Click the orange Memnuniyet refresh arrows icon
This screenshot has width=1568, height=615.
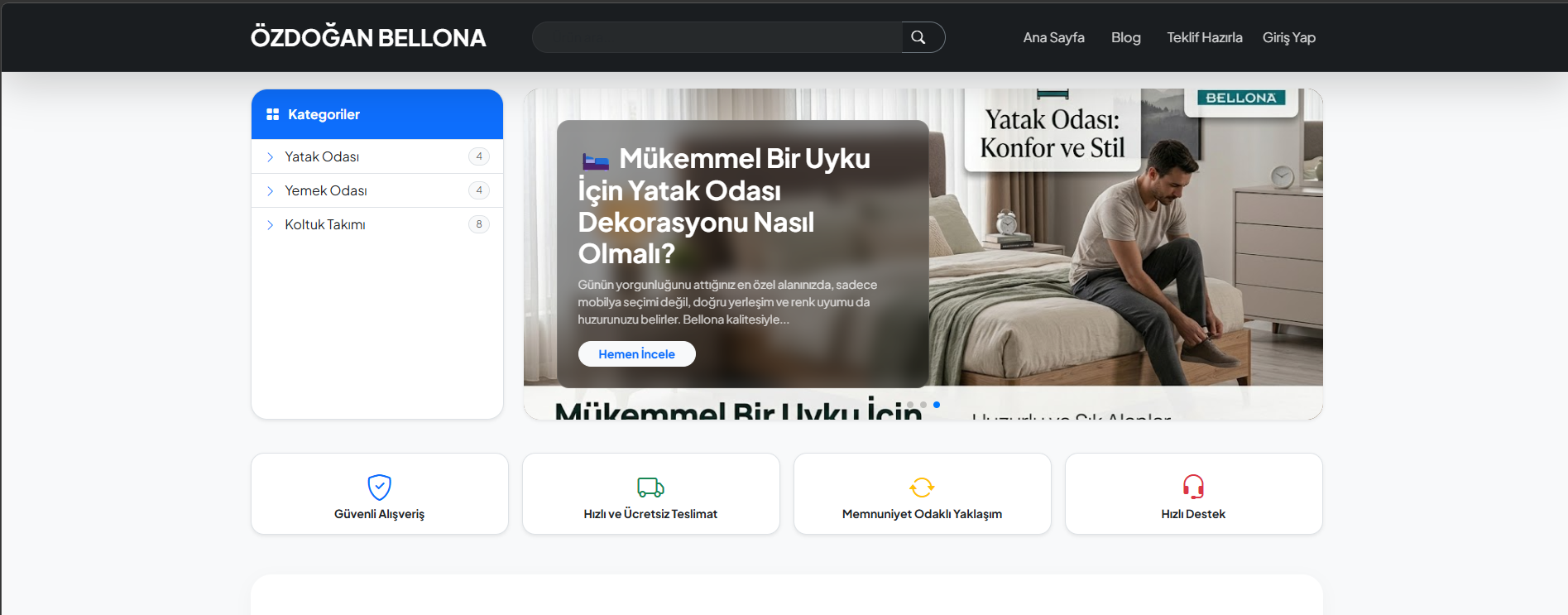(x=922, y=487)
